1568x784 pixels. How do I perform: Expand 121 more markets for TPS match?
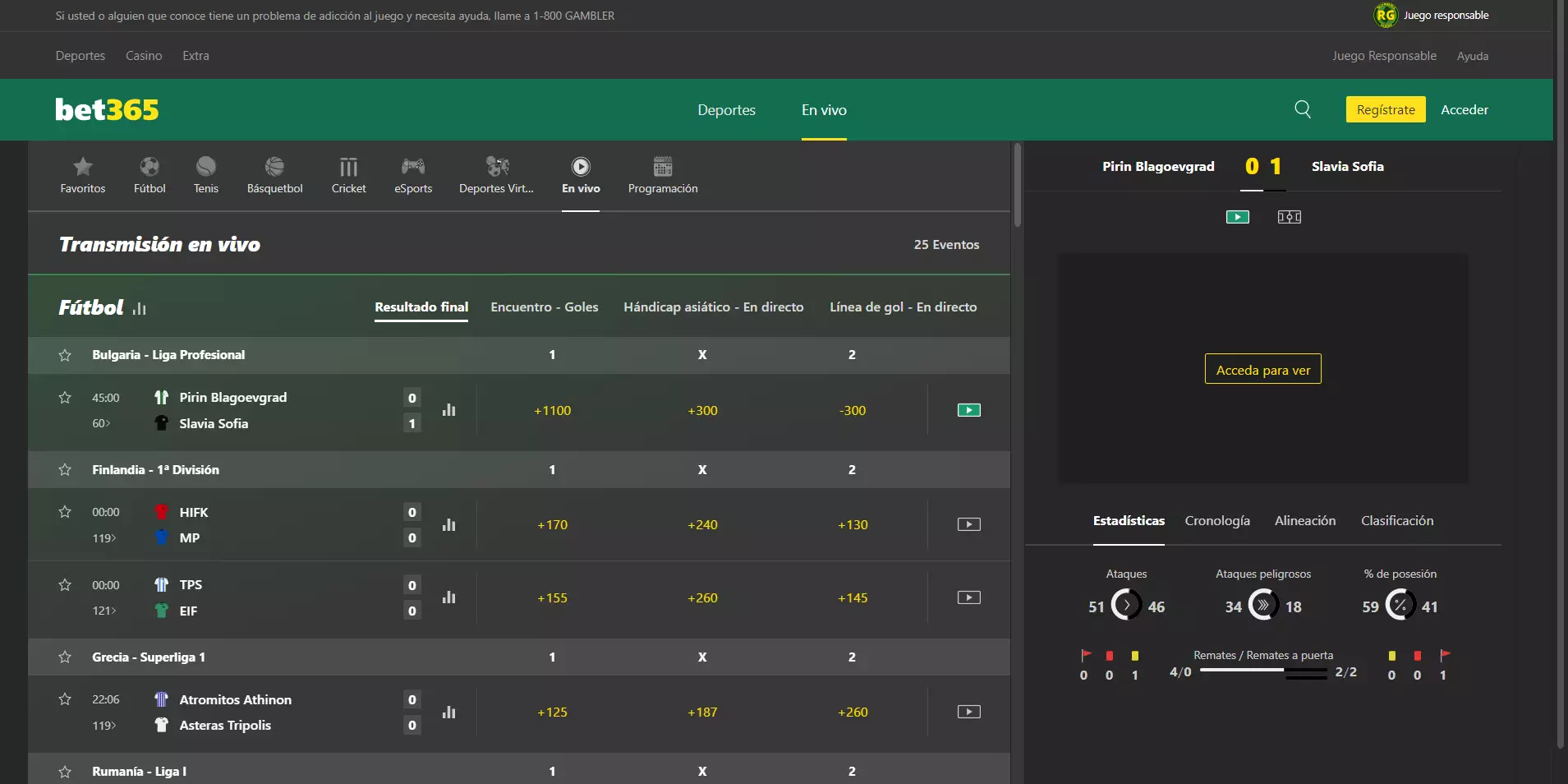click(104, 611)
